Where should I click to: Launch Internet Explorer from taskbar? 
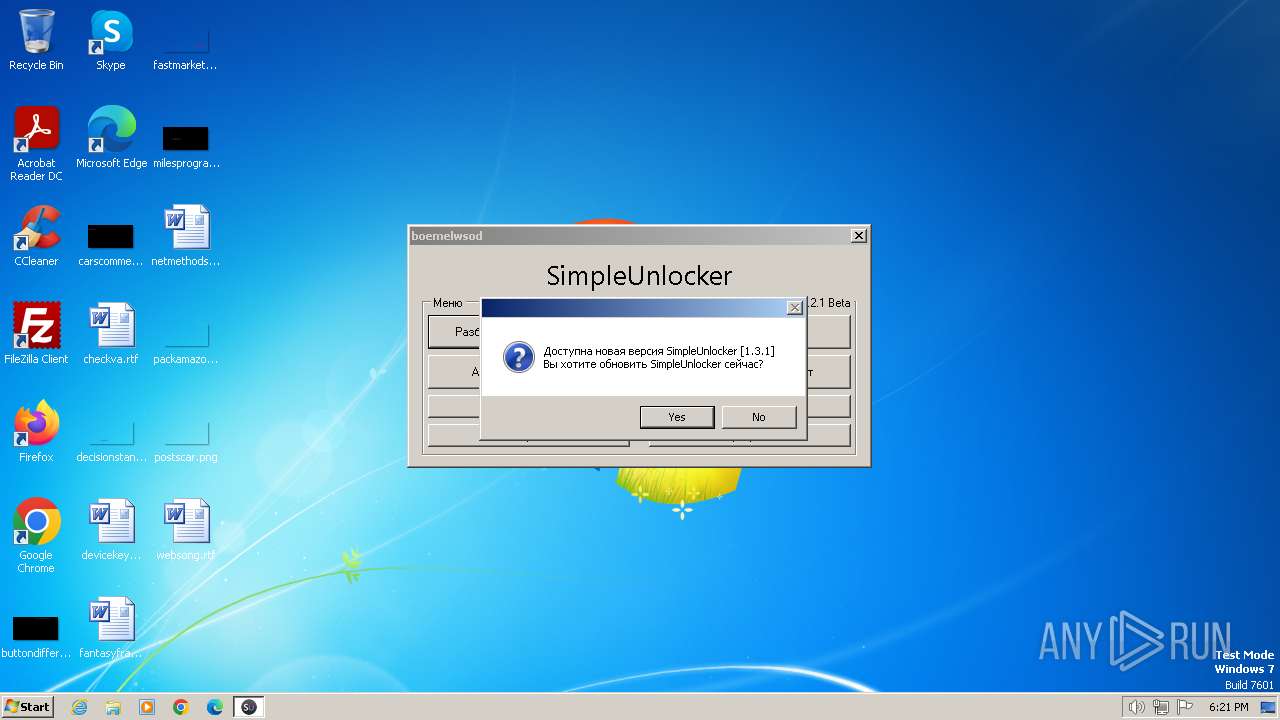click(x=79, y=707)
